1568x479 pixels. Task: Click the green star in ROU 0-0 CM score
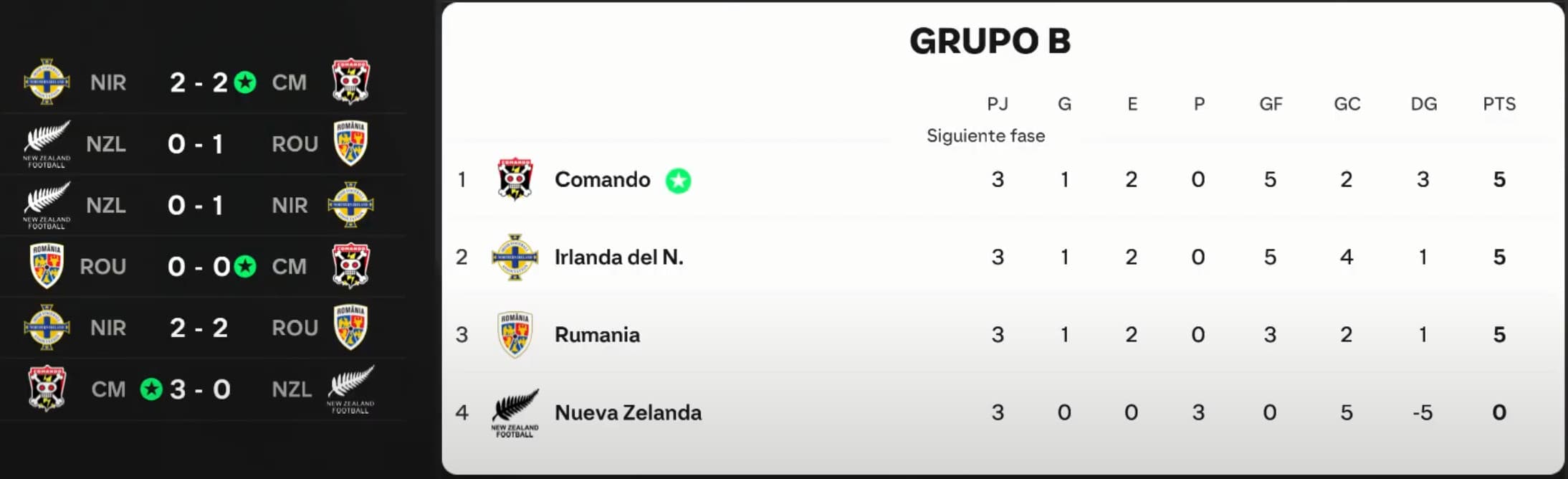pyautogui.click(x=245, y=267)
